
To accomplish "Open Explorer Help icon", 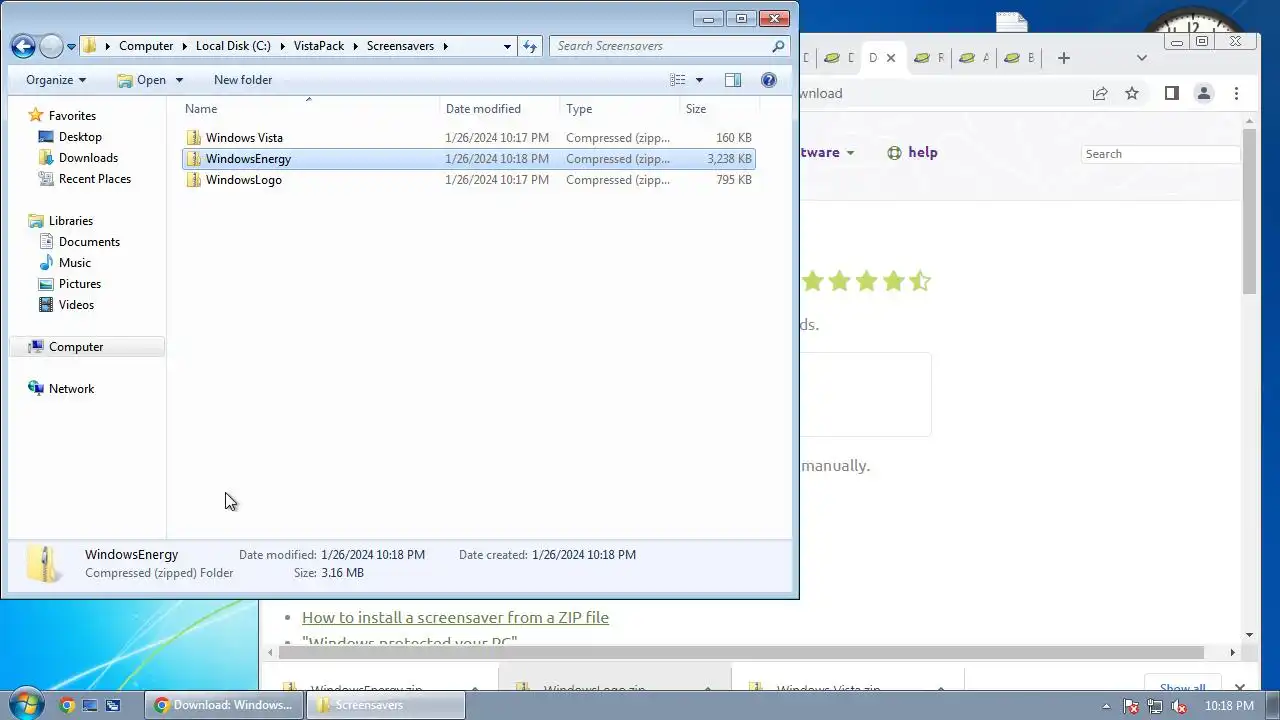I will pyautogui.click(x=769, y=80).
